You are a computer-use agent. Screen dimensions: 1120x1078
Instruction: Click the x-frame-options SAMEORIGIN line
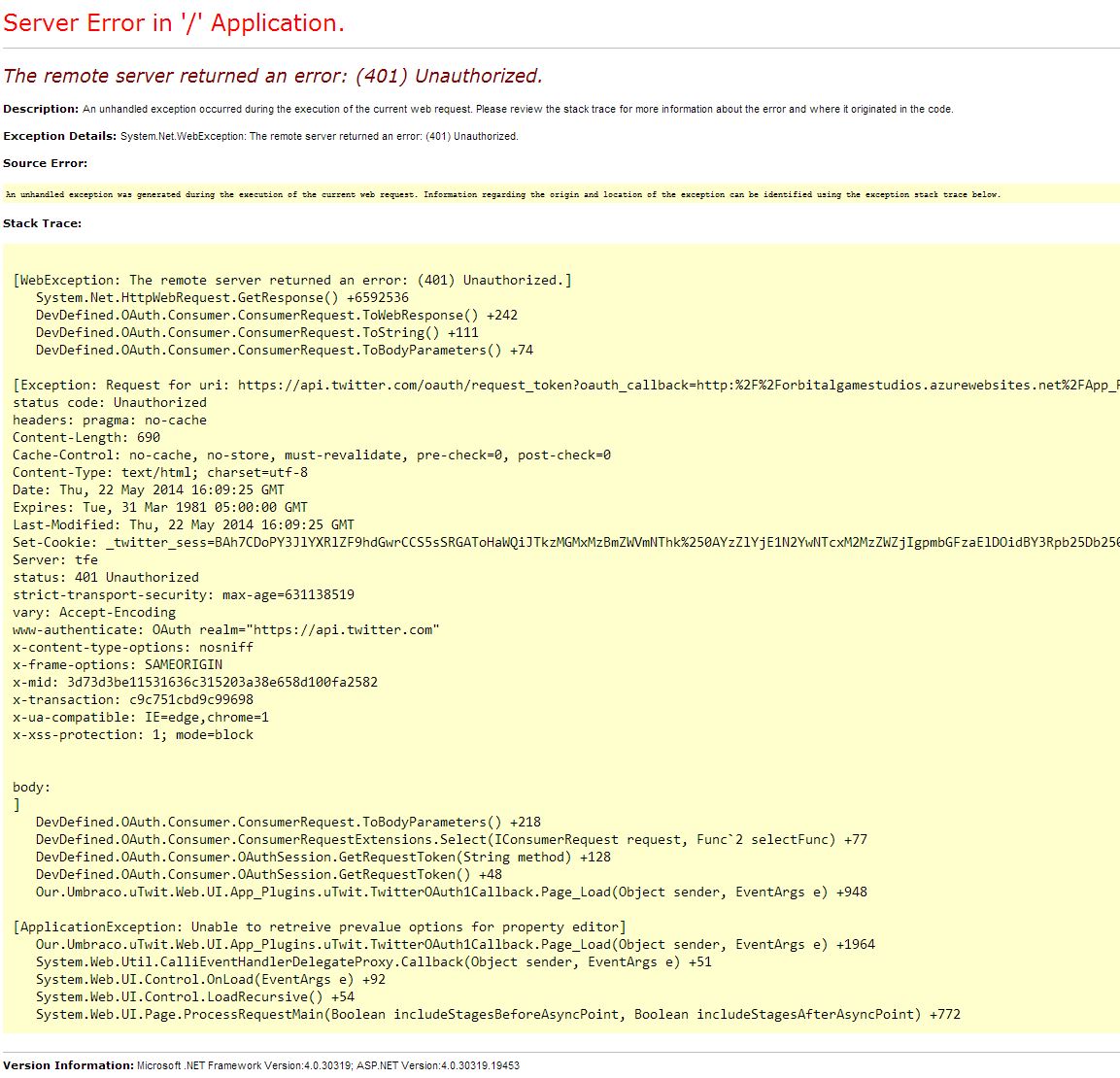coord(117,664)
